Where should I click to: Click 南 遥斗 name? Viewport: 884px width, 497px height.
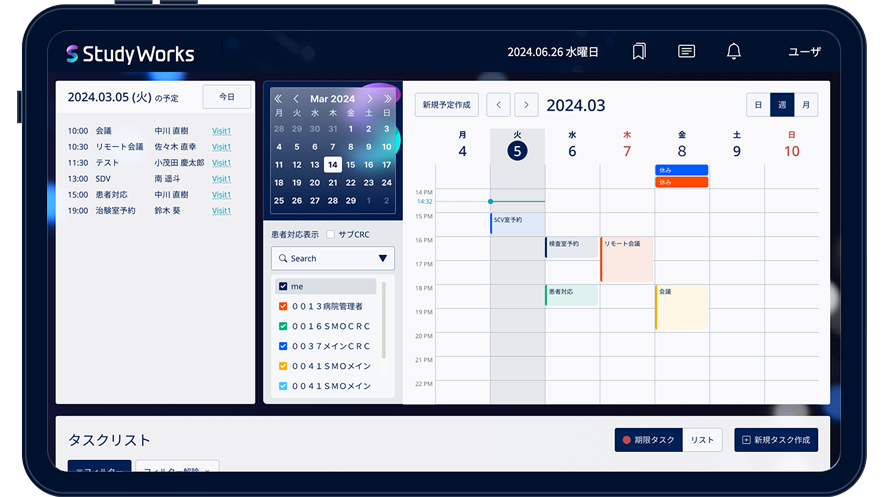click(x=167, y=179)
